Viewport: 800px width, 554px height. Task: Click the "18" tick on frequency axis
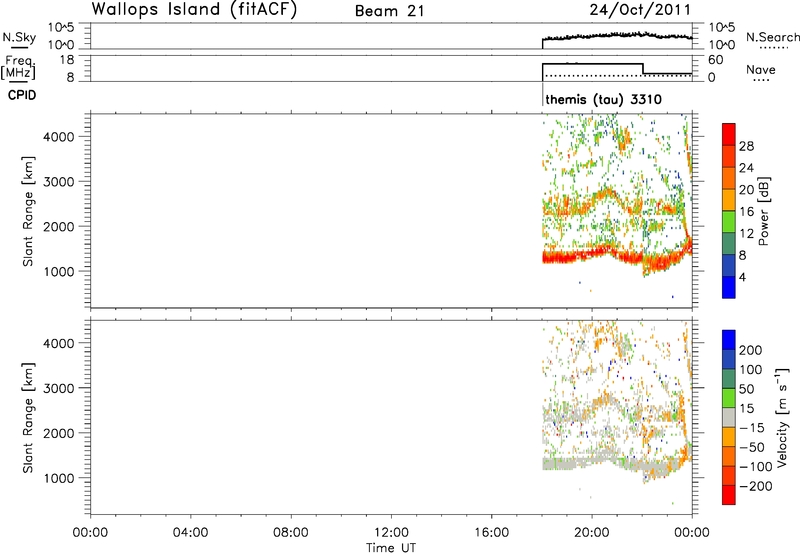pyautogui.click(x=67, y=60)
